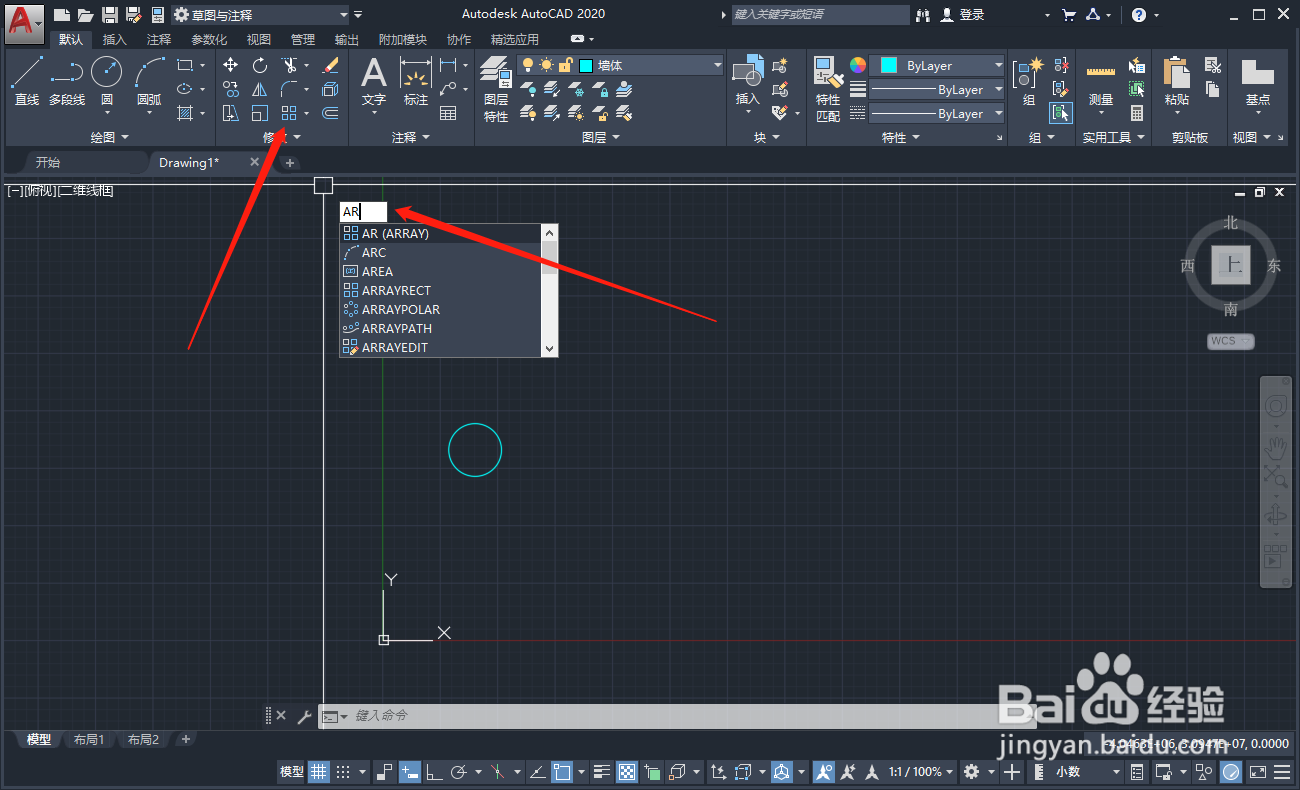The width and height of the screenshot is (1300, 790).
Task: Toggle dynamic input in status bar
Action: coord(410,772)
